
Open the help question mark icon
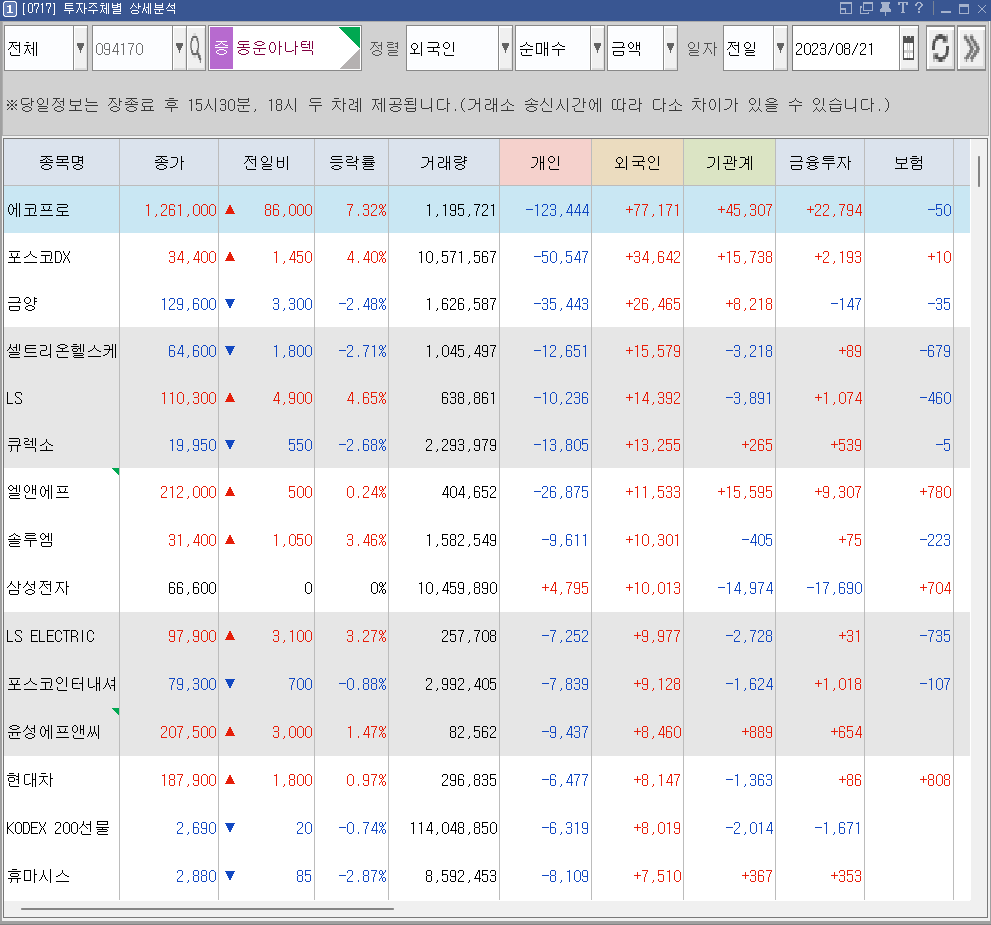[919, 8]
